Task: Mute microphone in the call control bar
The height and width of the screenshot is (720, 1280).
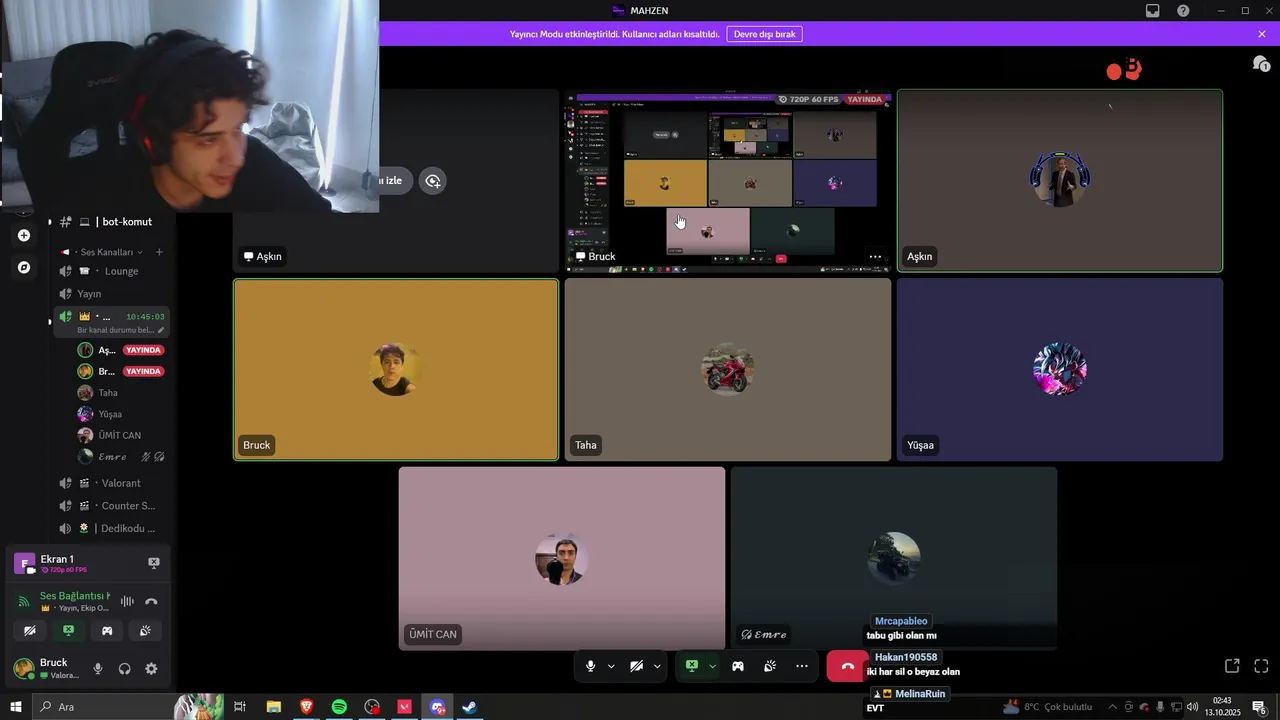Action: point(591,666)
